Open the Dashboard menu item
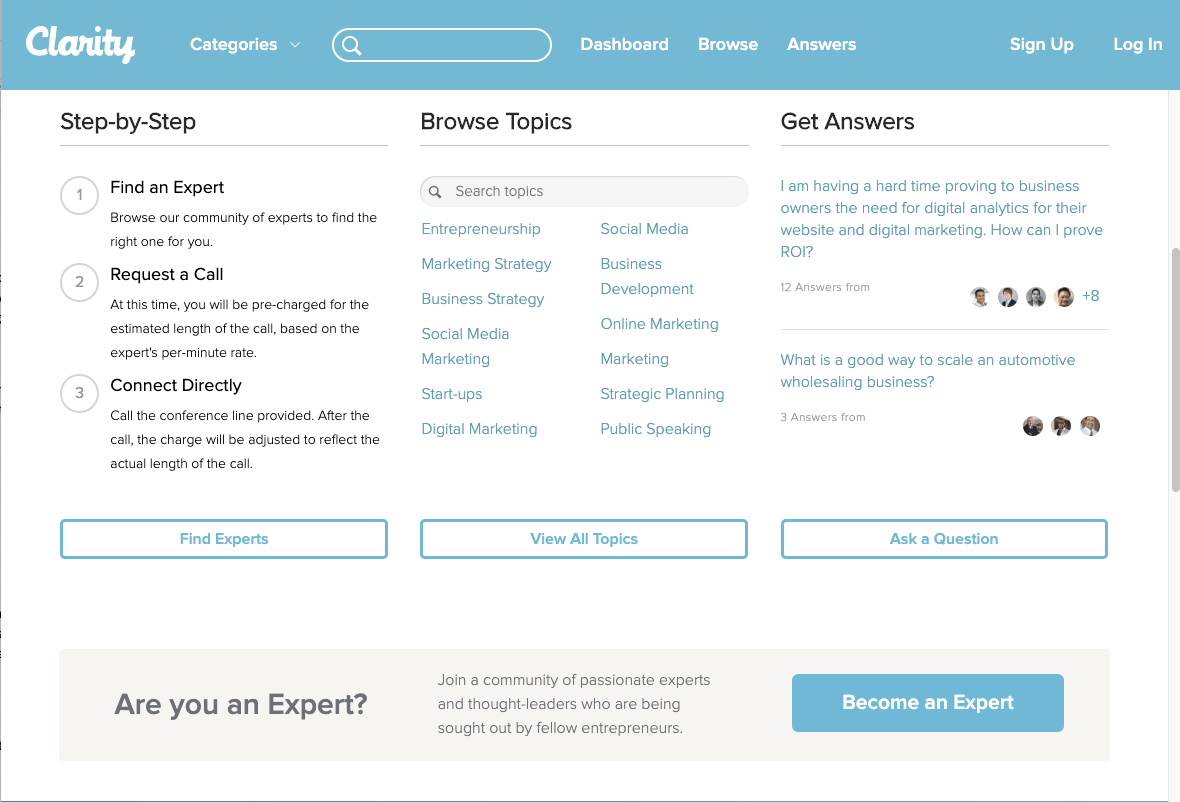Screen dimensions: 1180x802 point(624,45)
